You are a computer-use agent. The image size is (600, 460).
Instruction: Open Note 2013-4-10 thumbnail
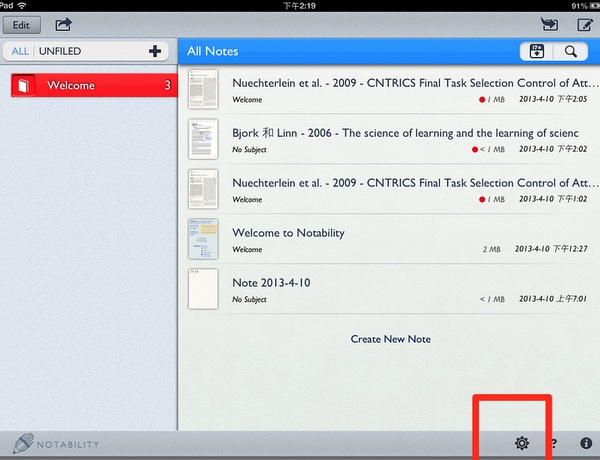[203, 288]
